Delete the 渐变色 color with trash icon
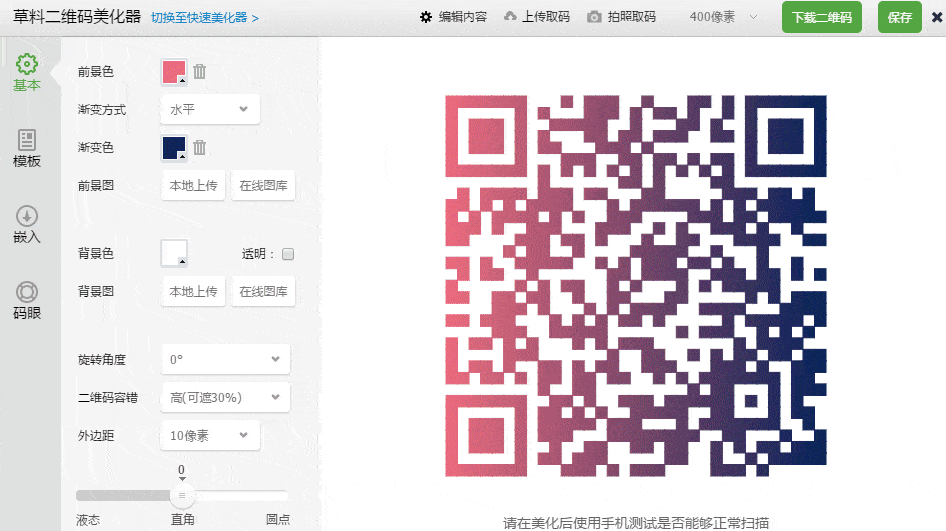Image resolution: width=946 pixels, height=531 pixels. tap(200, 147)
